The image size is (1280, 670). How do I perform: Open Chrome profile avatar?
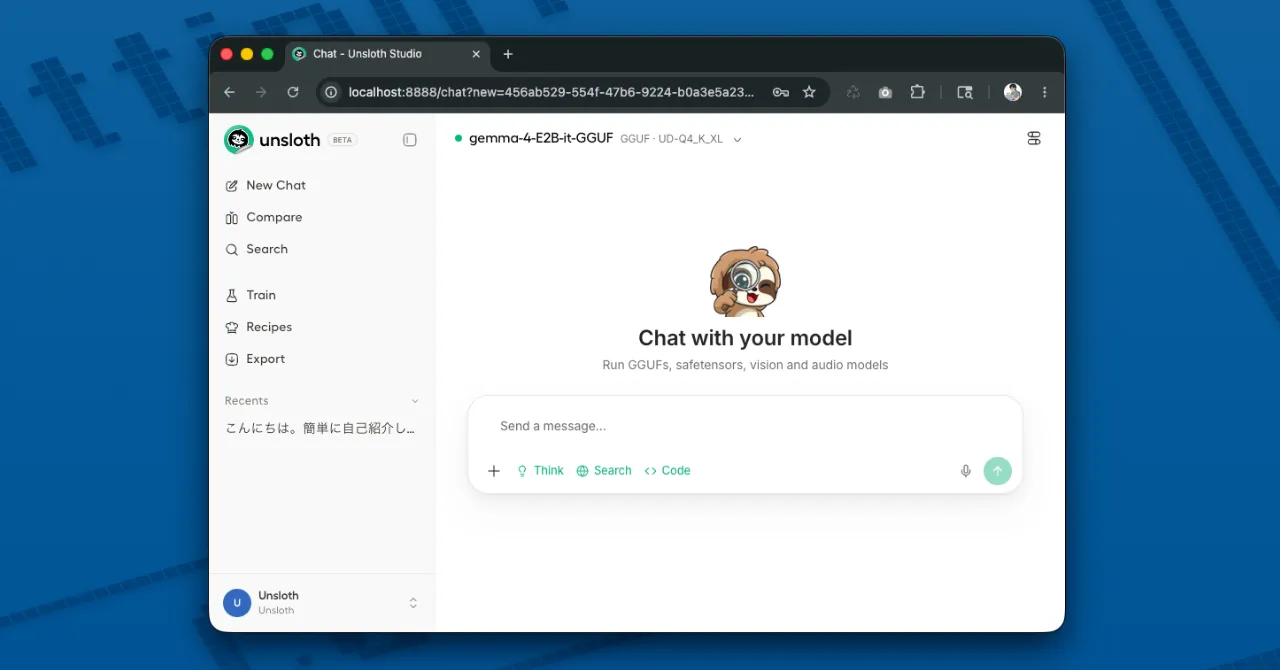(1013, 92)
